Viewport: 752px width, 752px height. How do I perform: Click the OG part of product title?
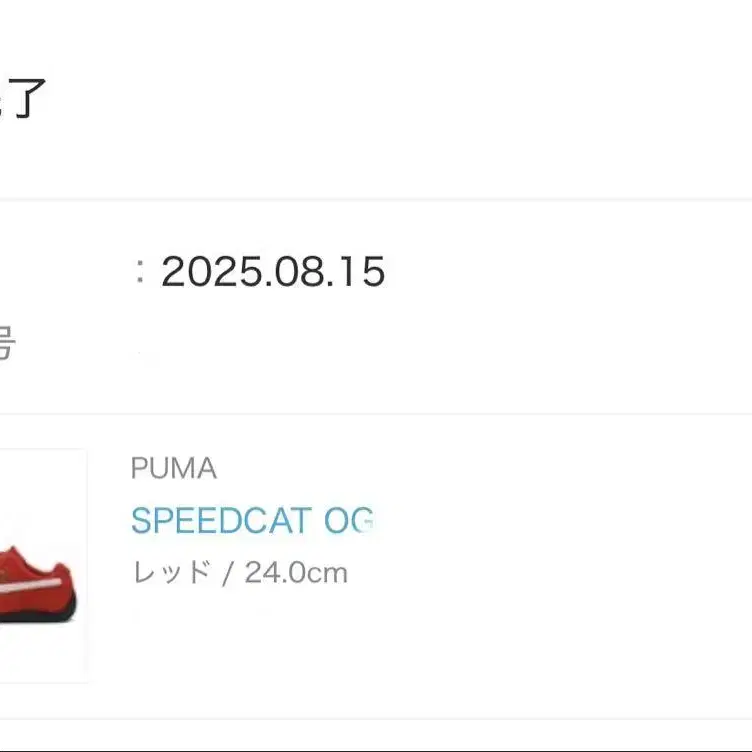click(x=348, y=520)
